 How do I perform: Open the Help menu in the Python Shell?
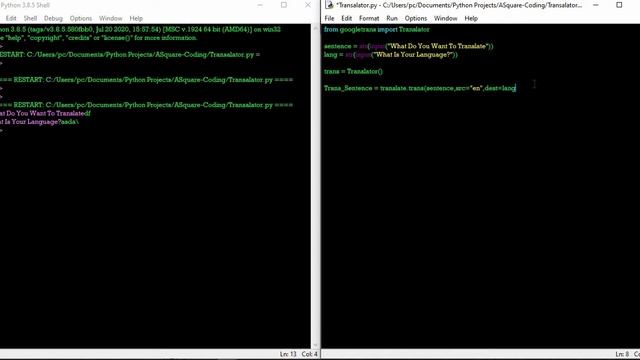coord(136,18)
